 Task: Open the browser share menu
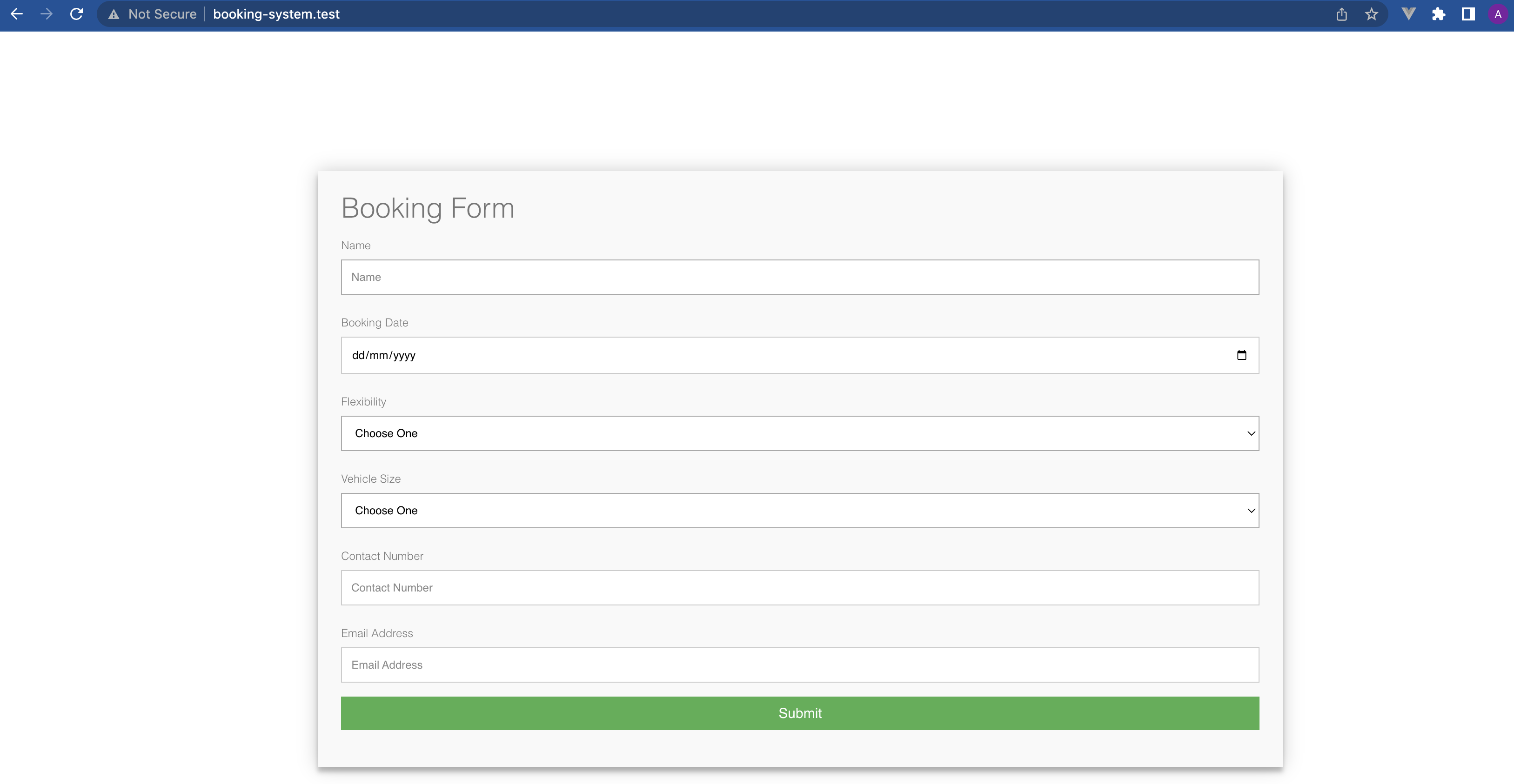[x=1342, y=14]
